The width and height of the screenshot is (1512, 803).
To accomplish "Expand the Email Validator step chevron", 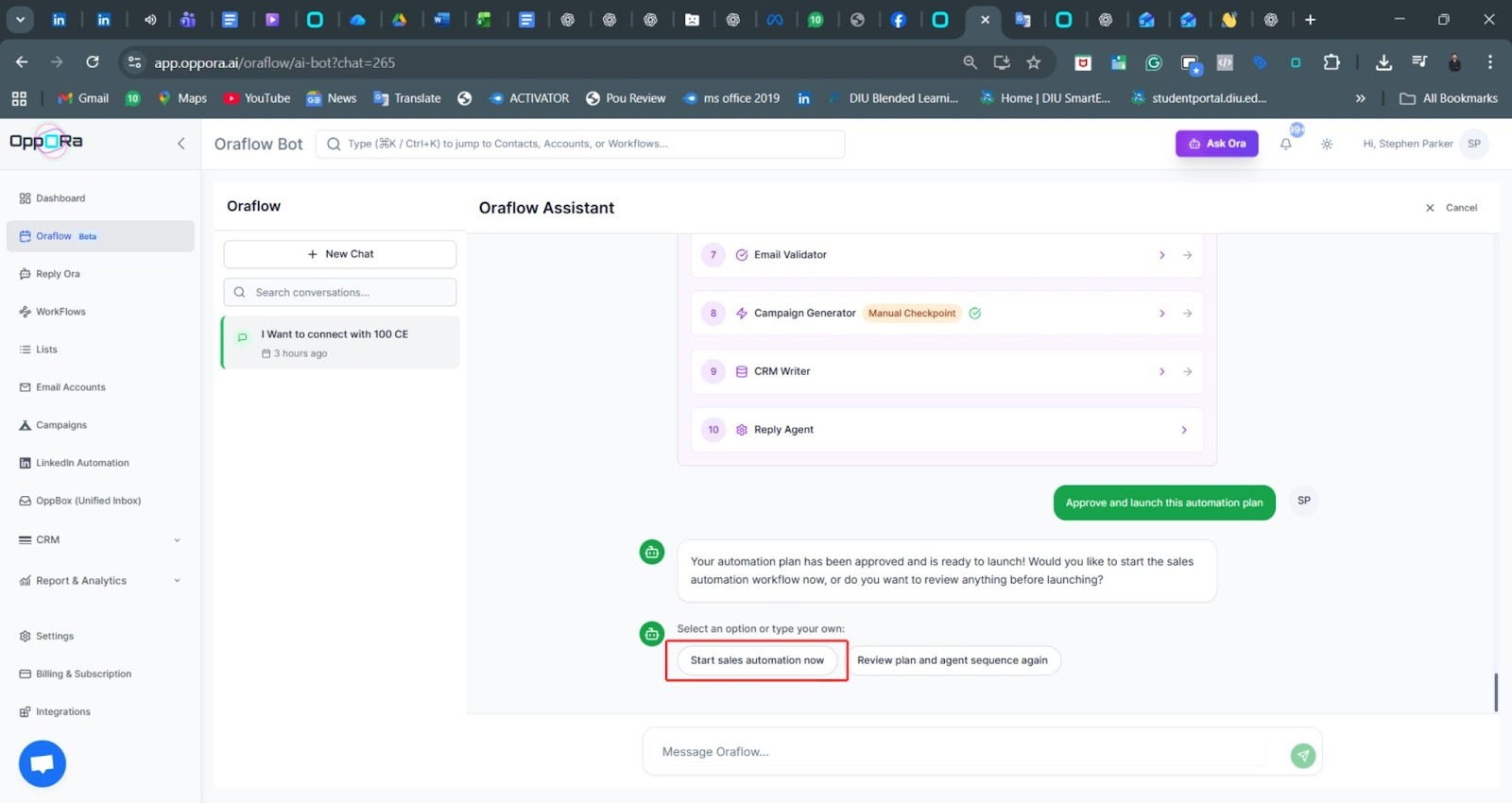I will (1161, 255).
